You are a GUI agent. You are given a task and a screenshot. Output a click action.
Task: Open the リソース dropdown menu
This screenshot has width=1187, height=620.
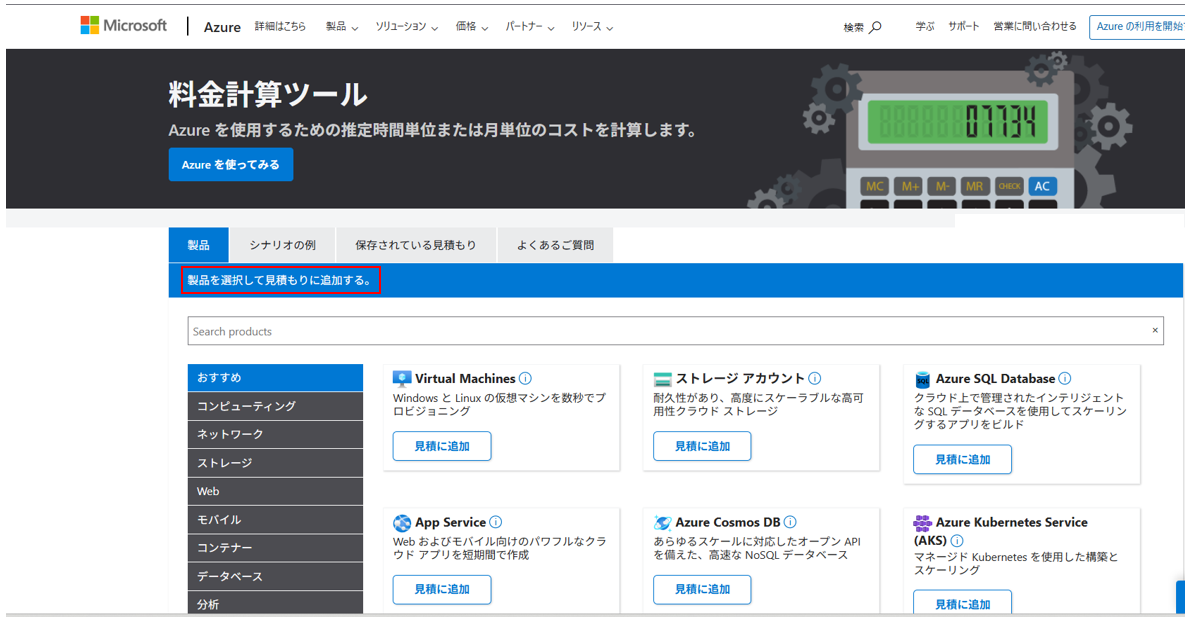click(x=592, y=27)
